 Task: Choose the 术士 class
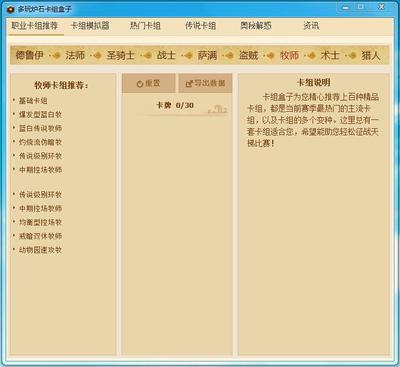(x=330, y=55)
